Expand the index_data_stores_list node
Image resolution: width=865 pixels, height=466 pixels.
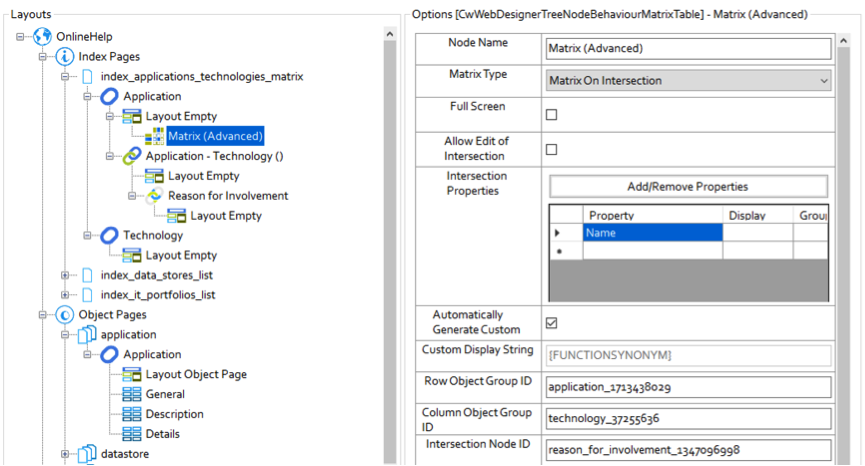coord(65,275)
